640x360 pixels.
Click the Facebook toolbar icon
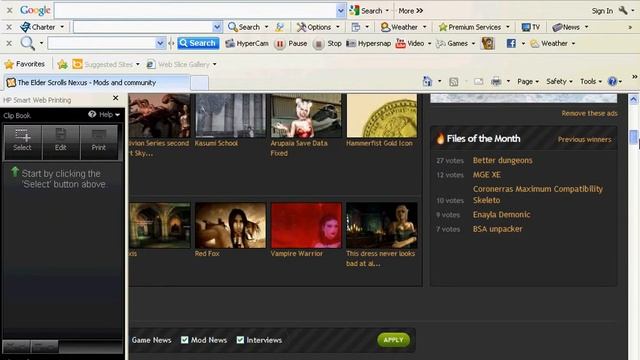click(x=511, y=43)
